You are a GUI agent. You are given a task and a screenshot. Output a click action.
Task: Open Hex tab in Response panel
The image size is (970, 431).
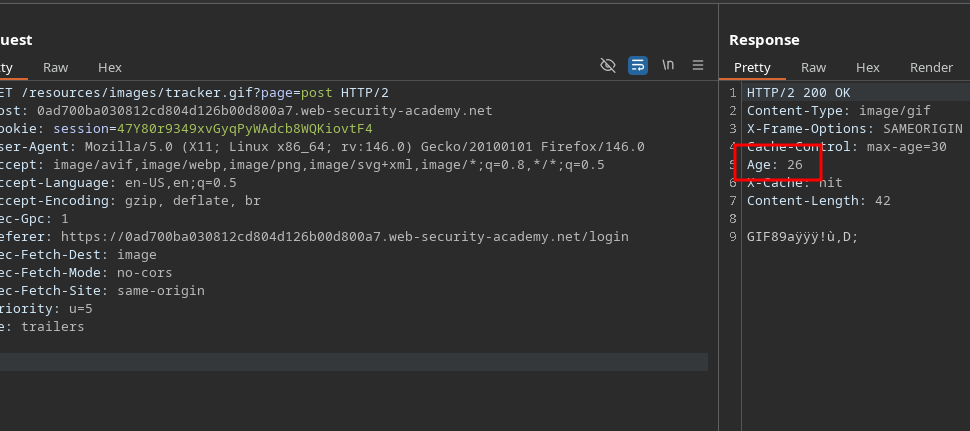pos(868,67)
